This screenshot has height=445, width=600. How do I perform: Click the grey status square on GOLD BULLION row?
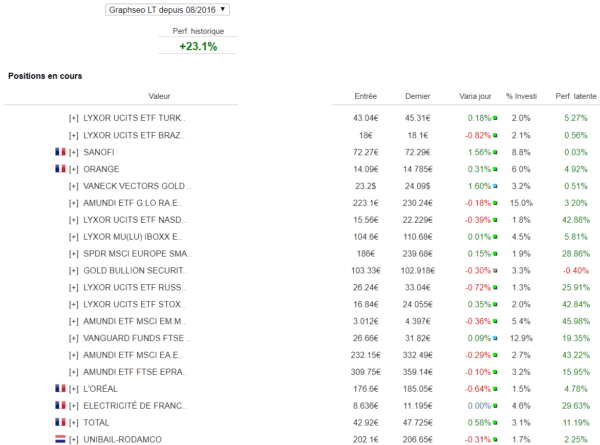point(495,271)
